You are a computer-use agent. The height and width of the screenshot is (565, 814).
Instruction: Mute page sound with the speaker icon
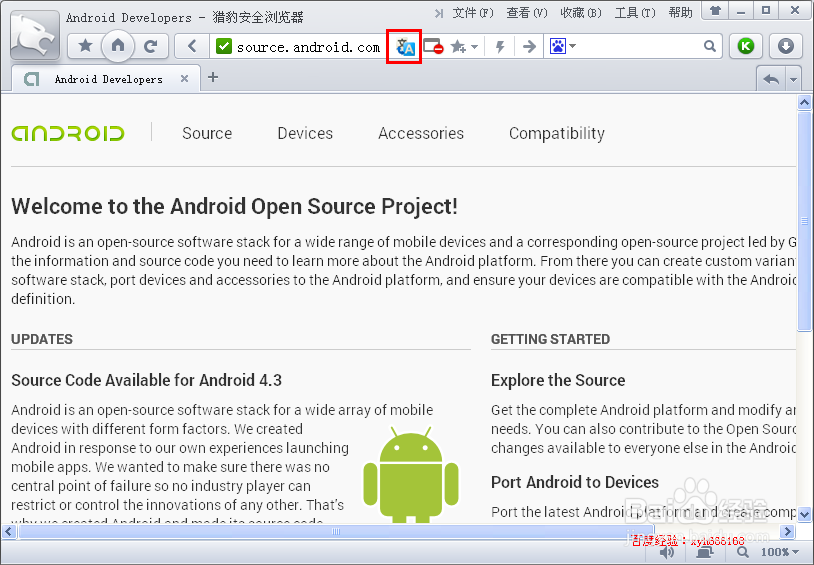point(667,553)
